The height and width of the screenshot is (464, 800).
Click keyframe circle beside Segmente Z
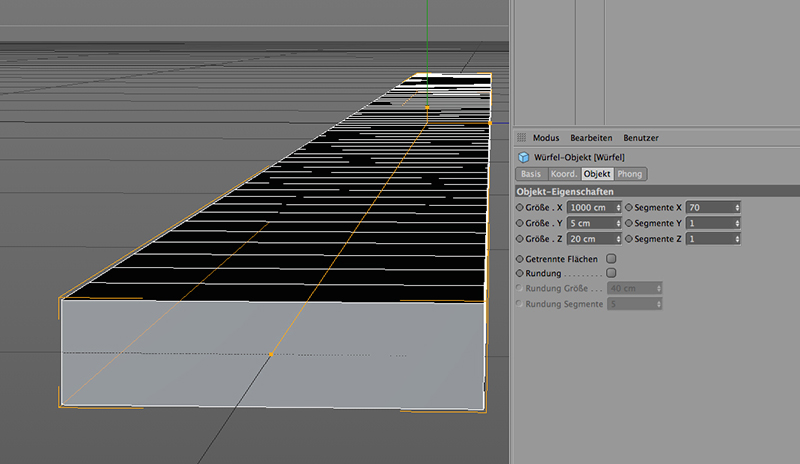(x=628, y=239)
